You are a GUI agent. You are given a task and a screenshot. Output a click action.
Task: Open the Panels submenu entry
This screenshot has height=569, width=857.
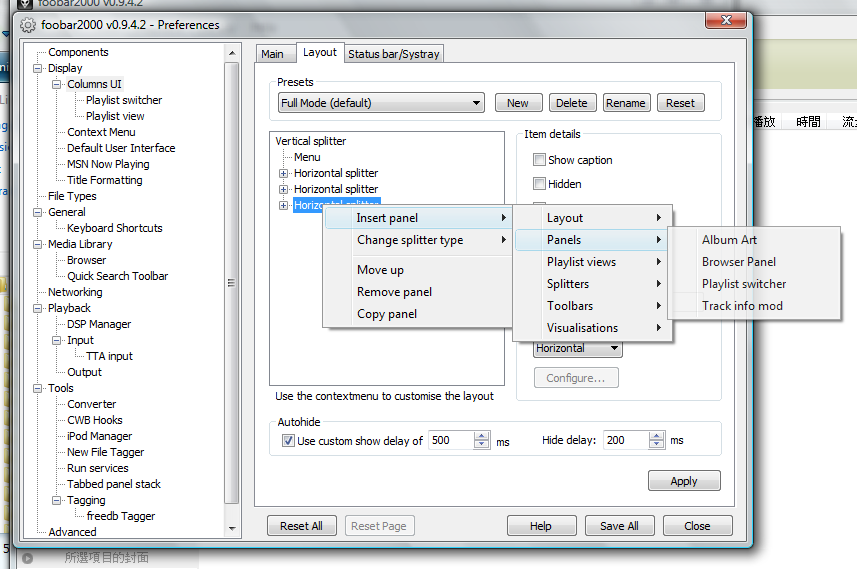point(592,240)
